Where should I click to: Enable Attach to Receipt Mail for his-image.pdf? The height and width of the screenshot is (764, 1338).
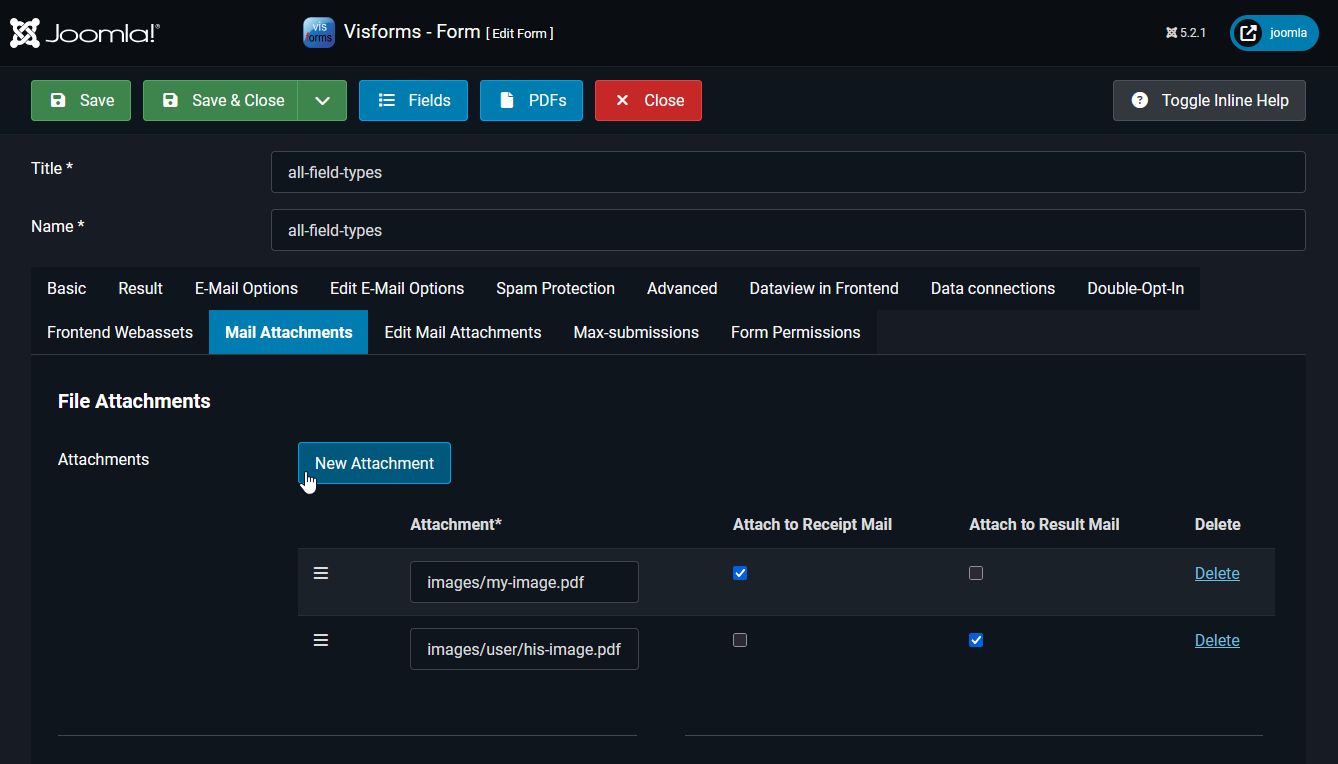point(740,640)
